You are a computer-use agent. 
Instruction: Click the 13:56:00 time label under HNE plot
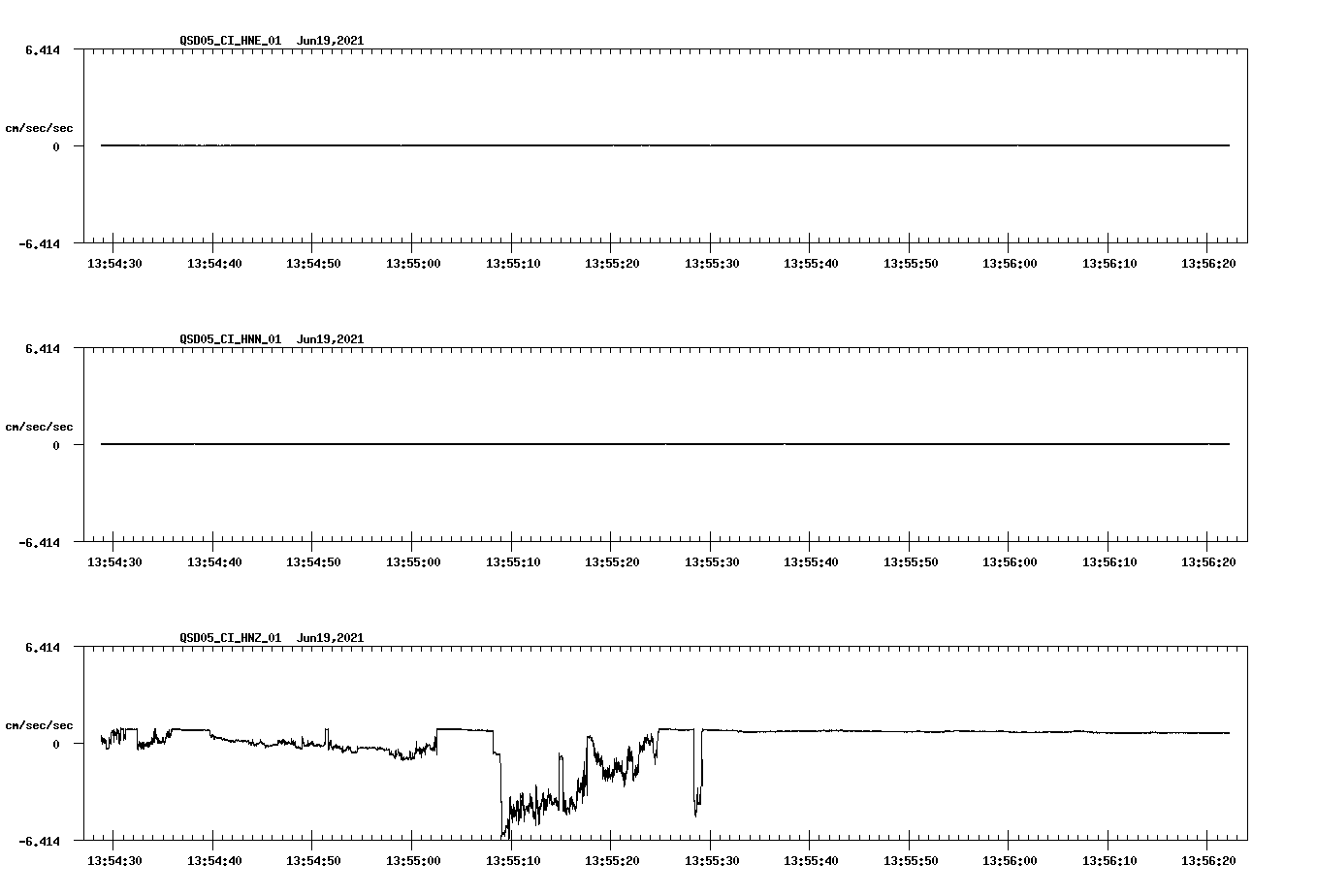tap(1010, 264)
